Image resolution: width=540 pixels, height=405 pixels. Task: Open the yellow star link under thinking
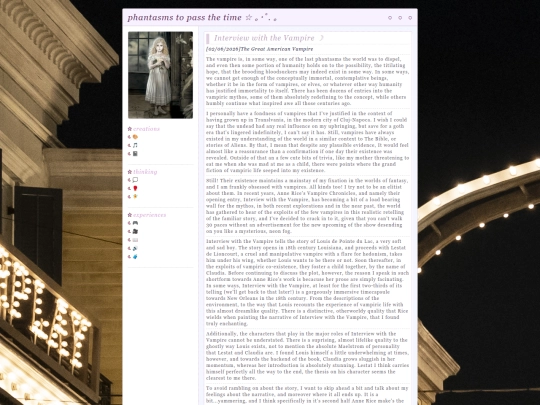pyautogui.click(x=135, y=197)
